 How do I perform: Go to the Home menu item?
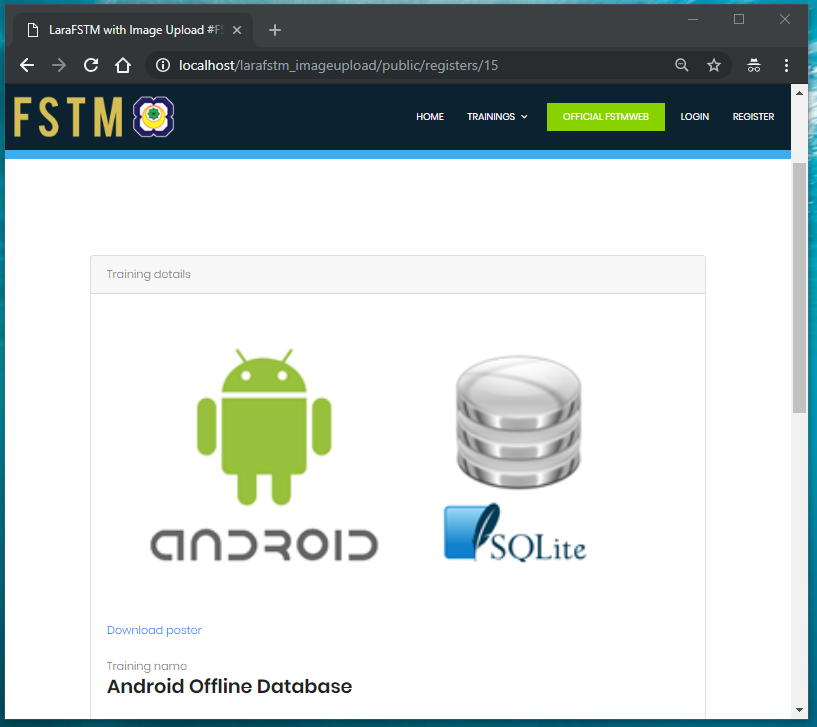pos(430,117)
